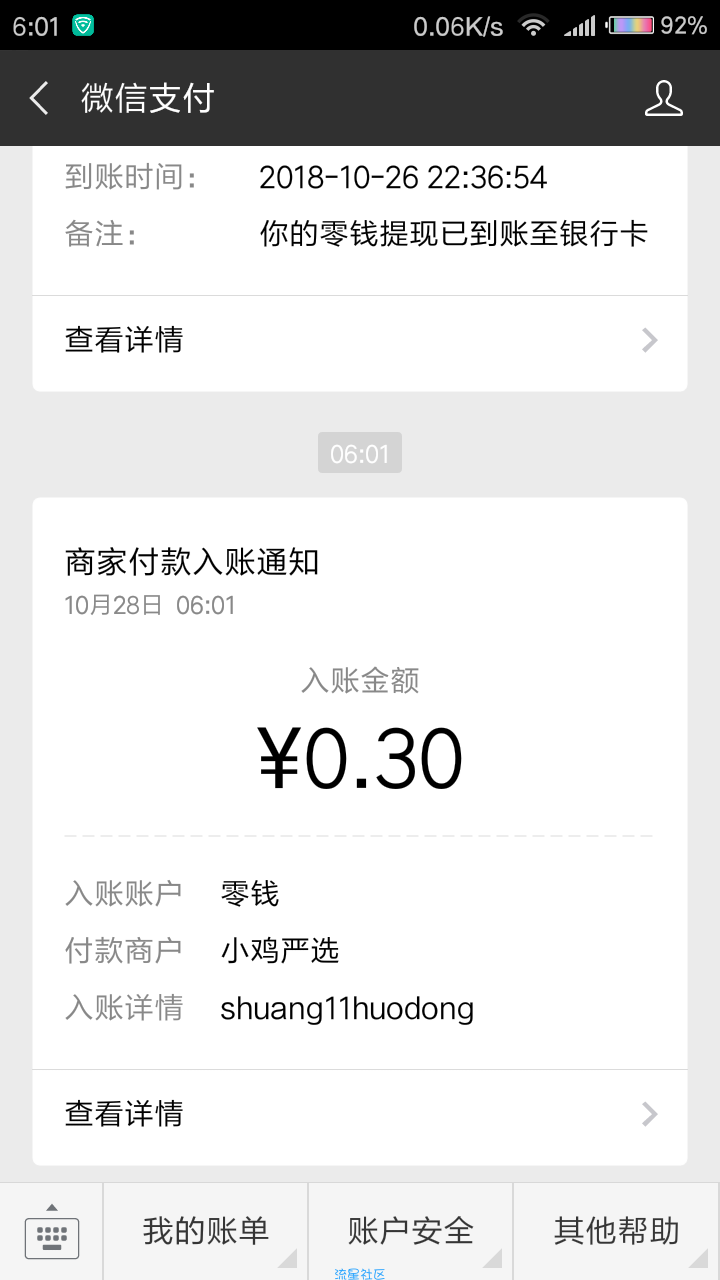720x1280 pixels.
Task: Open the profile icon in the header
Action: (663, 98)
